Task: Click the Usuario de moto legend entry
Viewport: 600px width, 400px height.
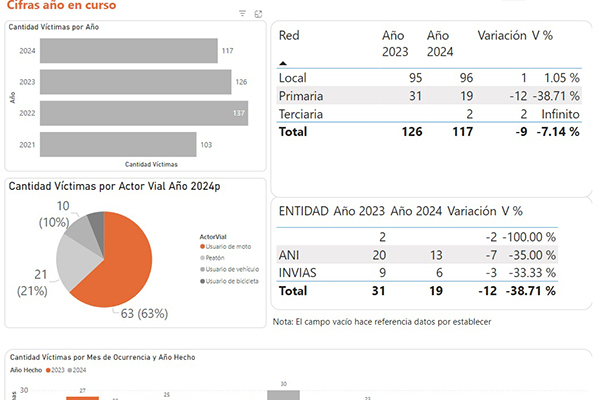Action: point(226,247)
